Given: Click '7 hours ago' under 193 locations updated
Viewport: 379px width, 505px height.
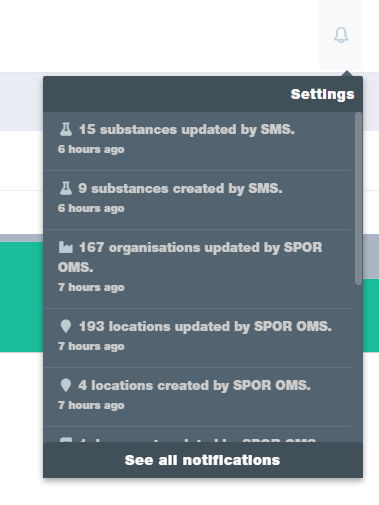Looking at the screenshot, I should point(91,346).
